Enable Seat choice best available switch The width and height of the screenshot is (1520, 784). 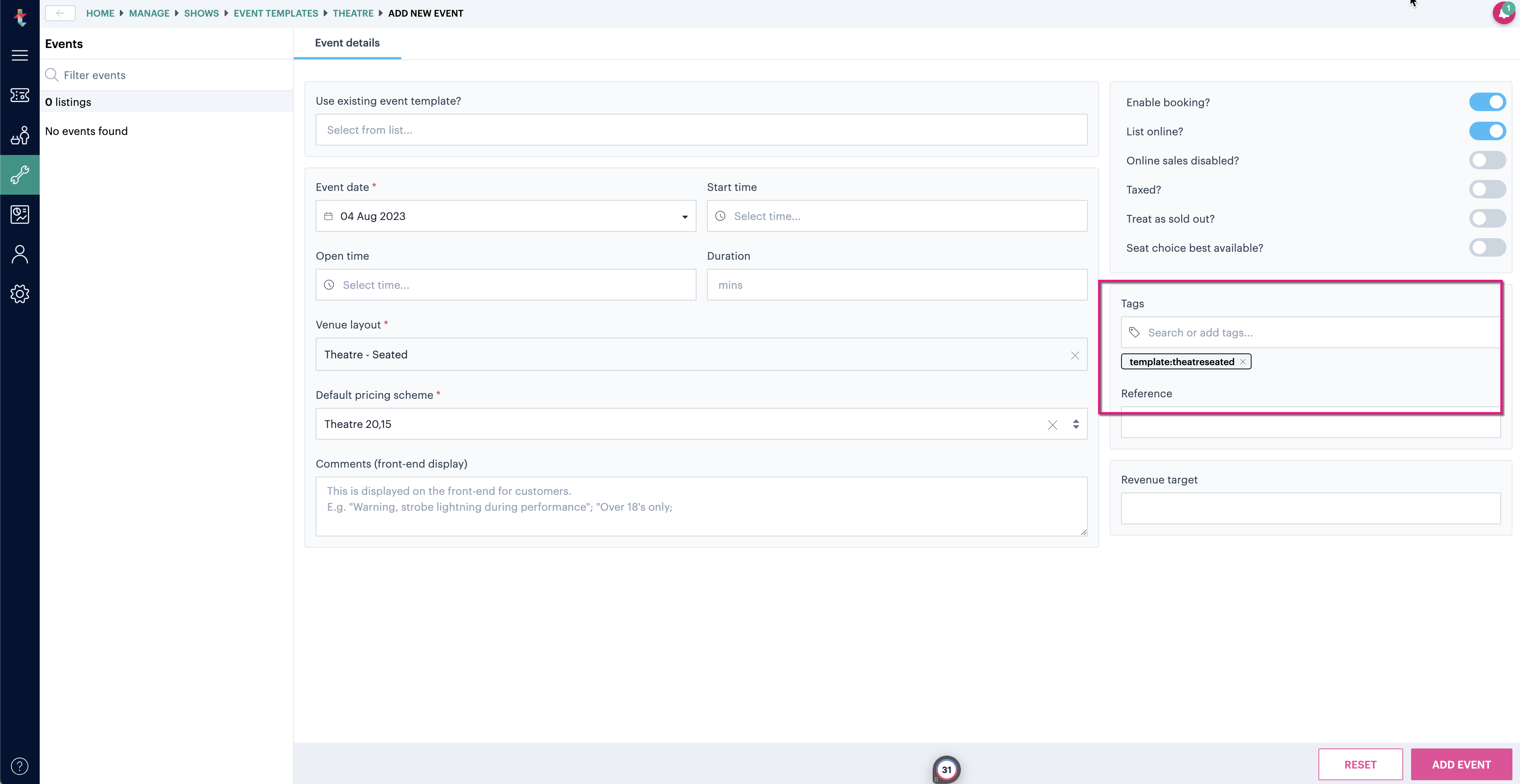click(1487, 247)
